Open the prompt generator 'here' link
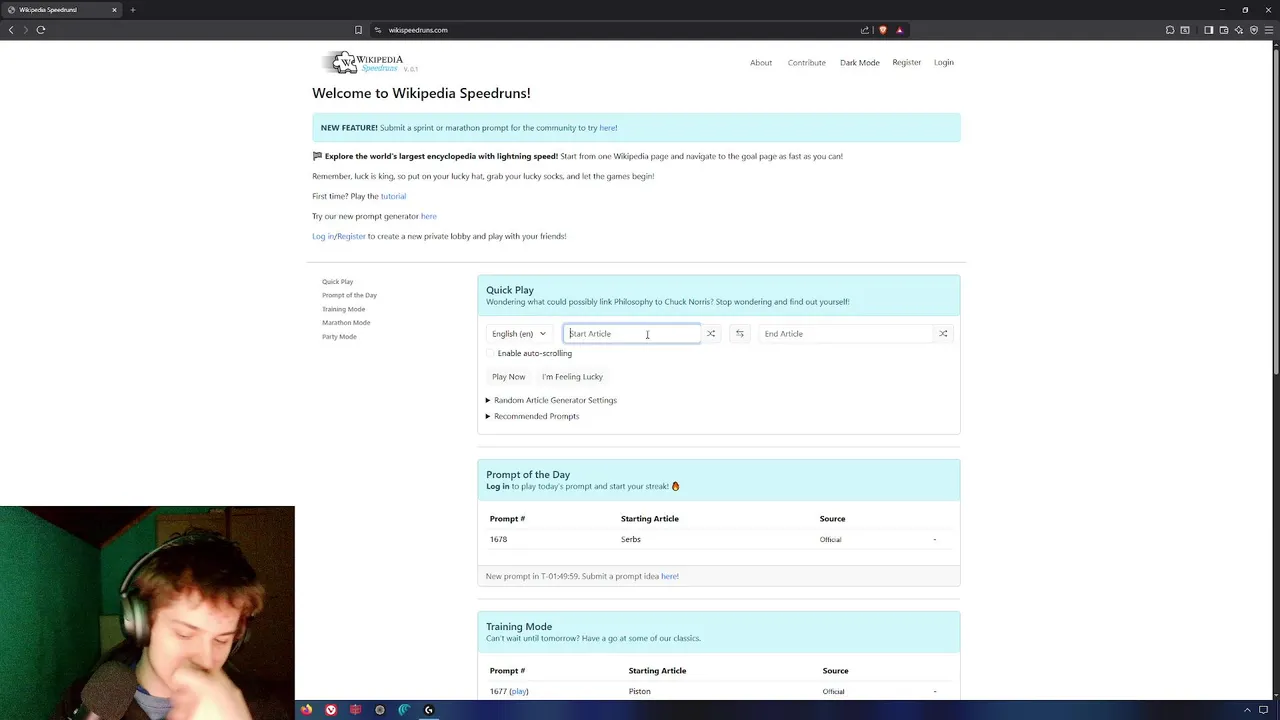 pos(429,216)
